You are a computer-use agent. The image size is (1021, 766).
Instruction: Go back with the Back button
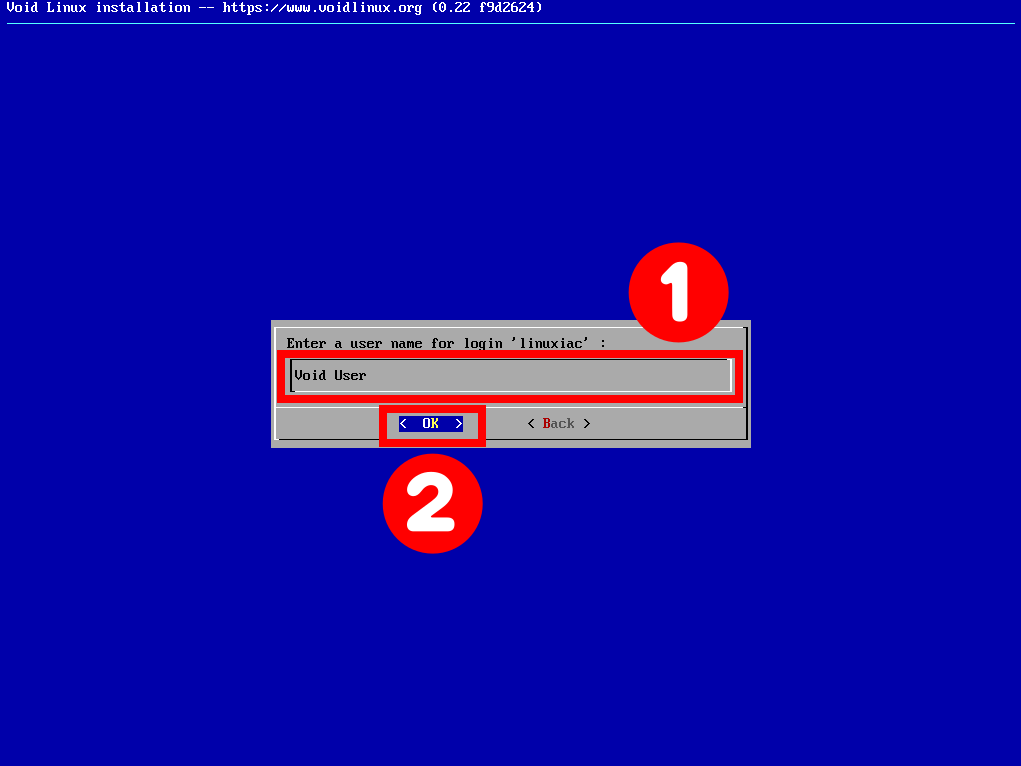pos(559,423)
